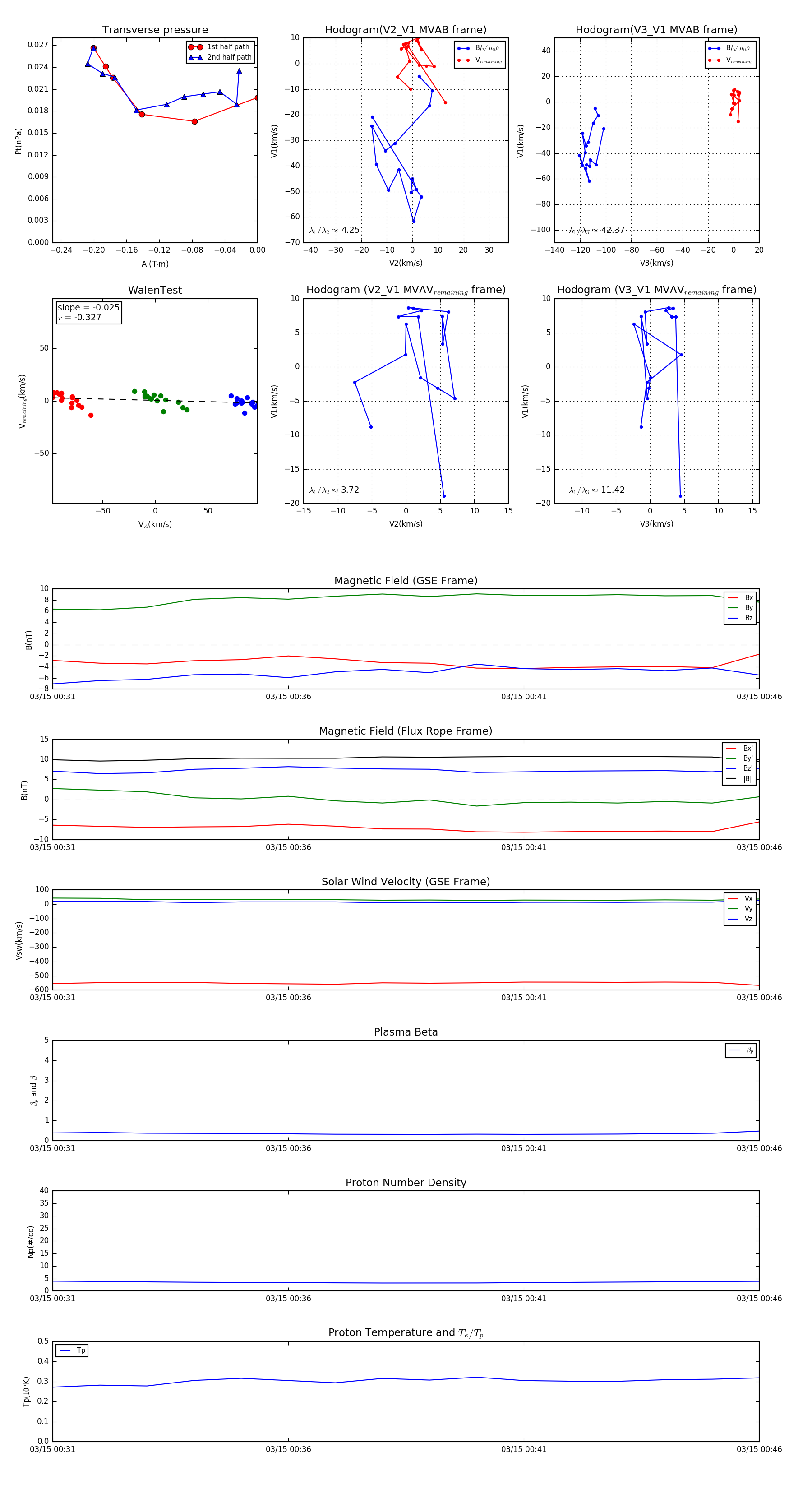
Task: Click the 'Np(#/cc)' y-axis label
Action: tap(31, 1241)
